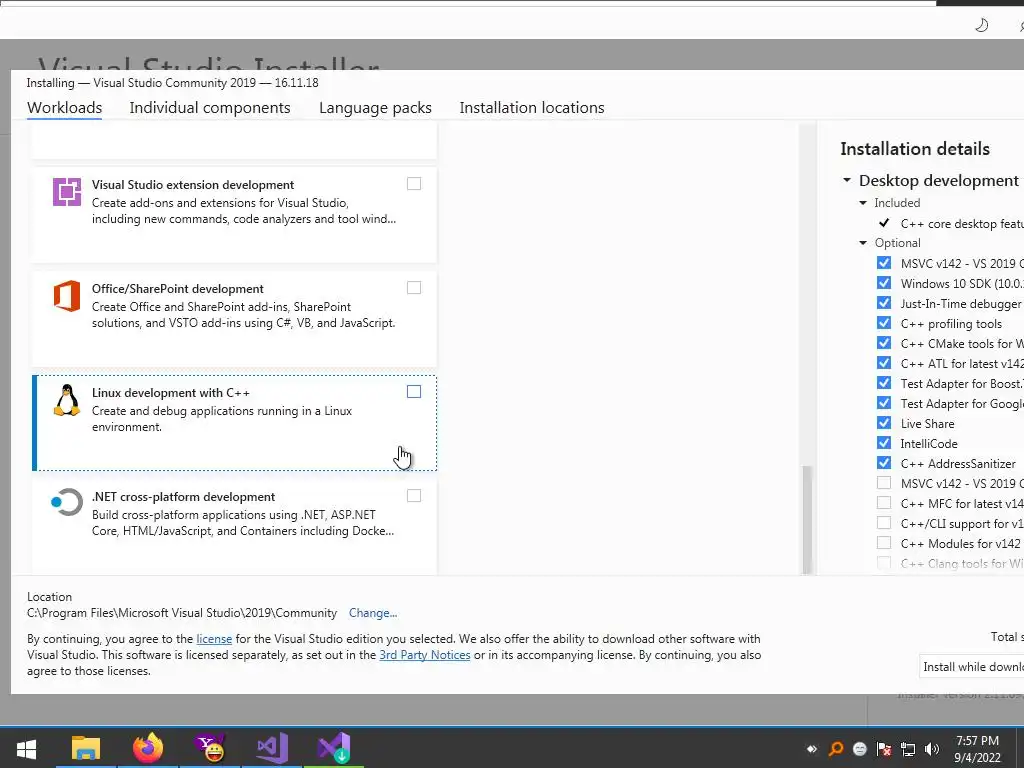1024x768 pixels.
Task: Open the 3rd Party Notices link
Action: (x=424, y=655)
